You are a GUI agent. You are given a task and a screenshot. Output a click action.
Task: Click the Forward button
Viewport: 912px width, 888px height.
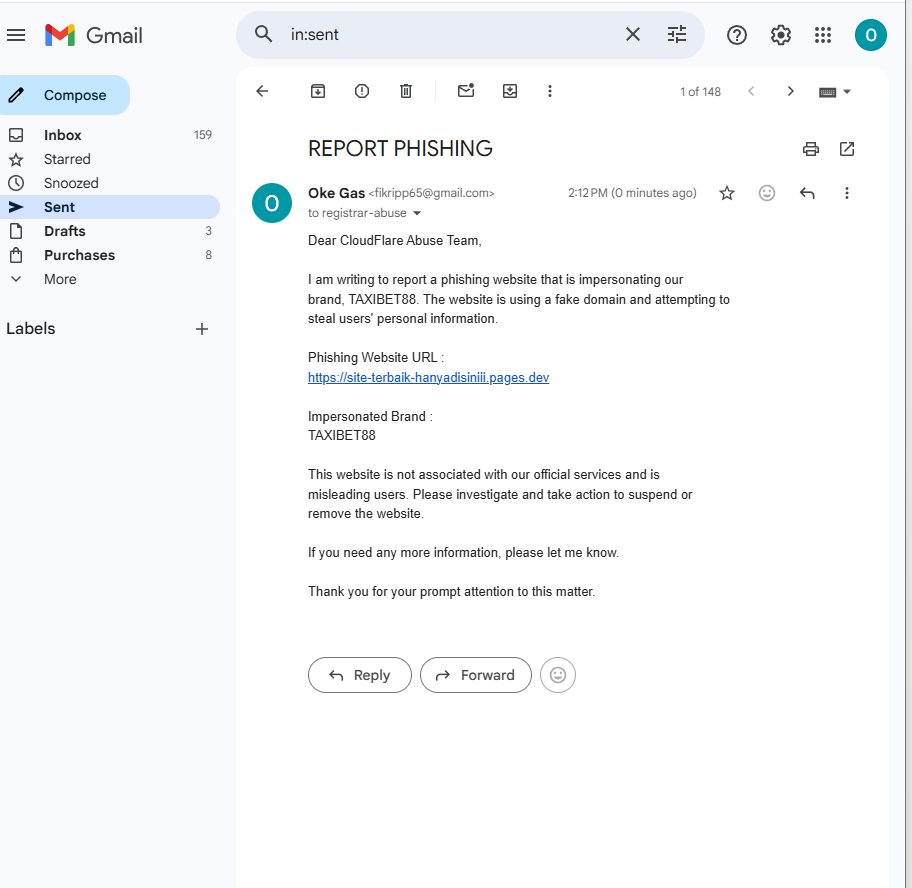pos(476,675)
